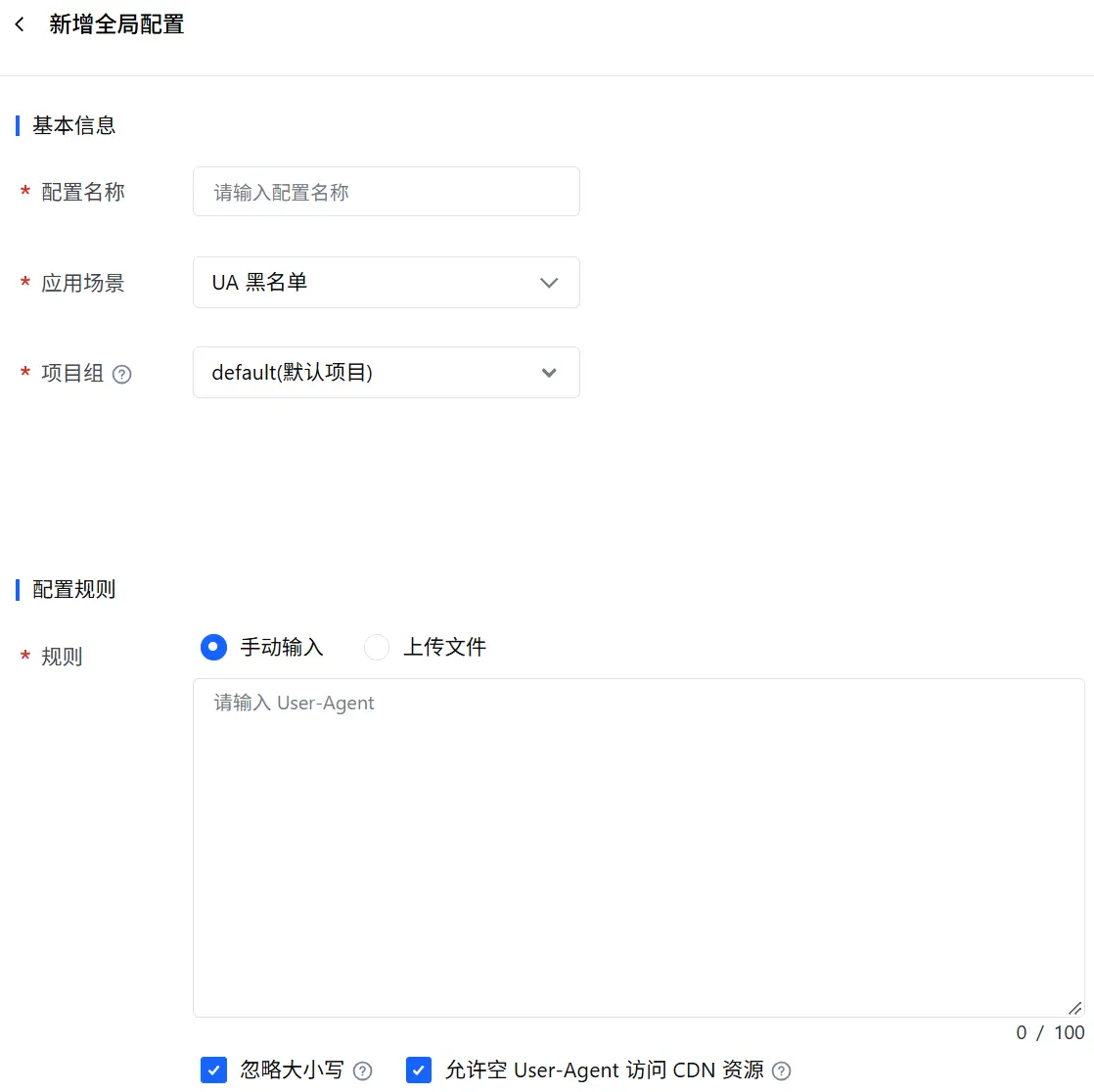Show help tooltip for 忽略大小写
The width and height of the screenshot is (1094, 1092).
pyautogui.click(x=363, y=1070)
